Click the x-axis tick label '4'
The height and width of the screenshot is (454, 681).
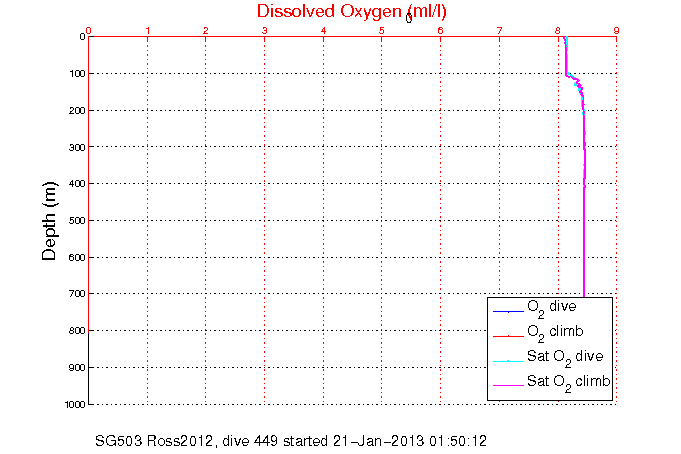[x=323, y=31]
